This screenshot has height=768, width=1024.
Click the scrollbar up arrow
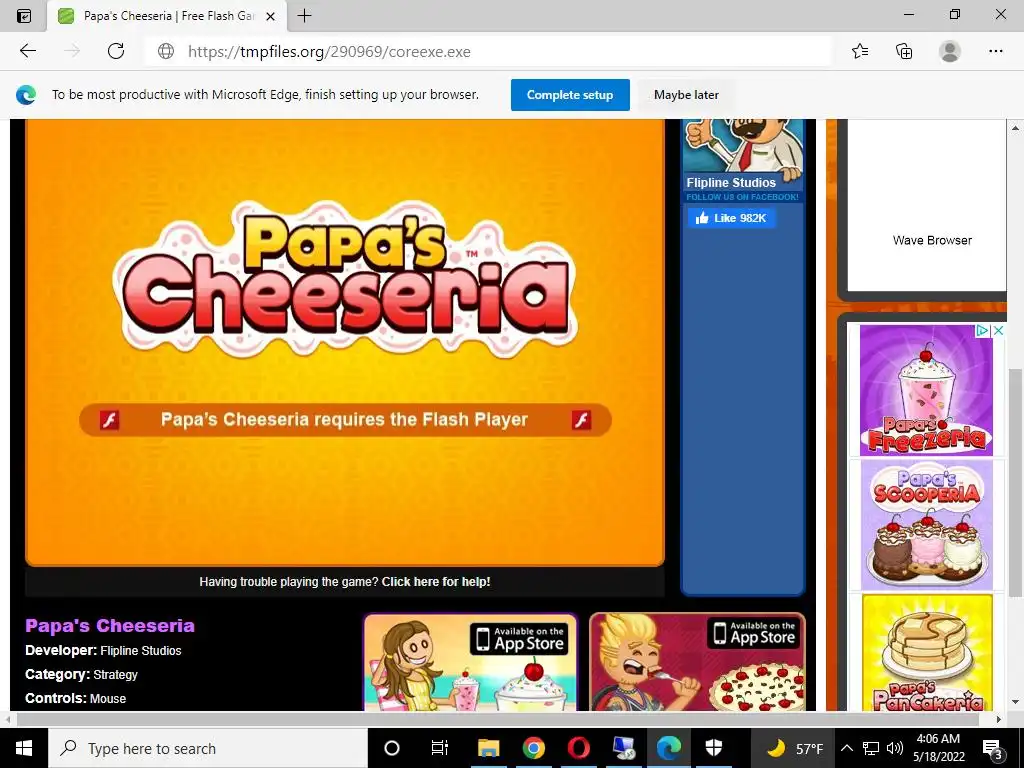(x=1015, y=128)
